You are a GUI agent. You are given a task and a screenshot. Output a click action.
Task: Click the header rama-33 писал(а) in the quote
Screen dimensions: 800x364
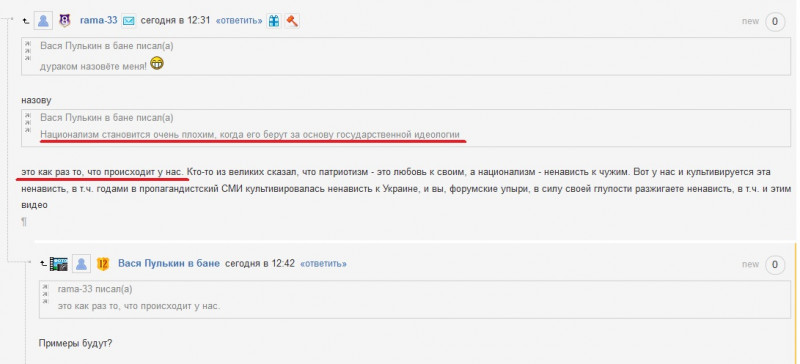(x=95, y=289)
